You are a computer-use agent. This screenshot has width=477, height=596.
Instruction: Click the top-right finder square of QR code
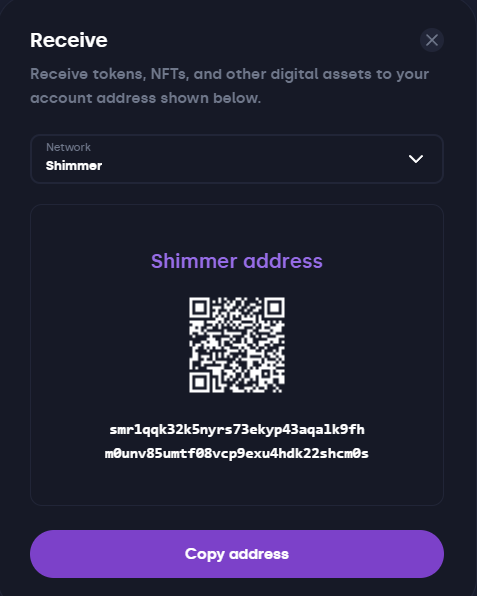coord(274,308)
